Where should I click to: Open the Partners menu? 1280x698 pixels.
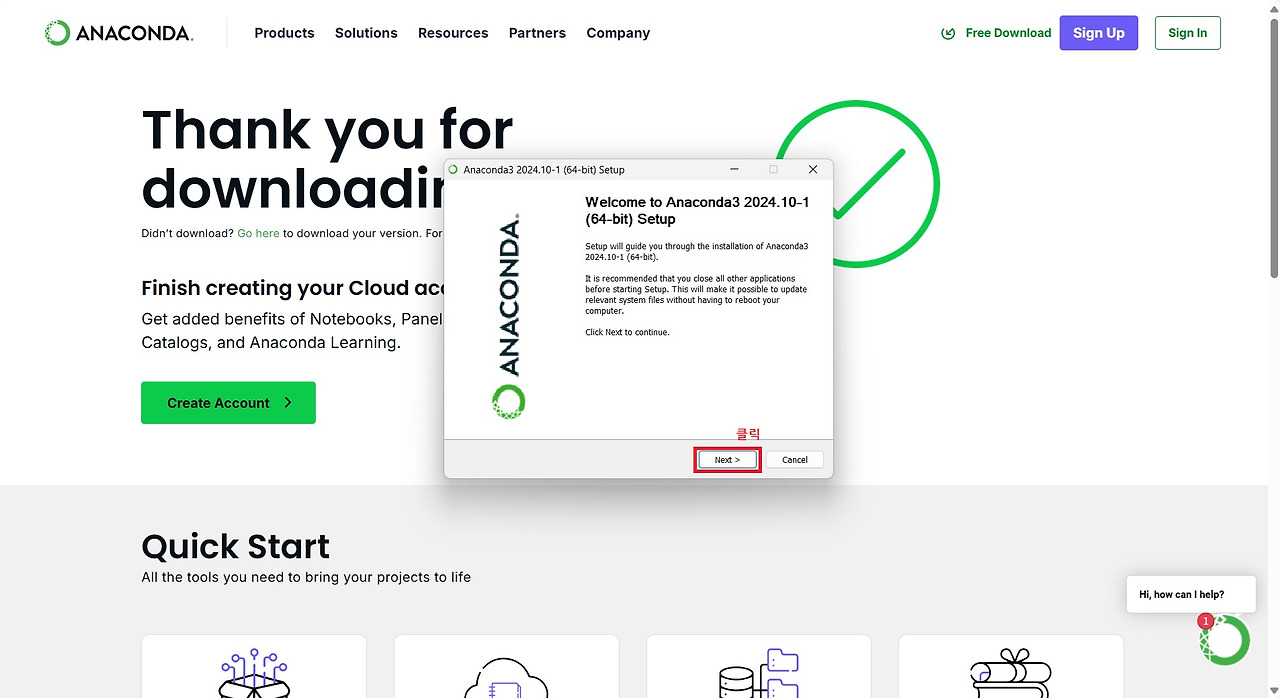coord(537,33)
